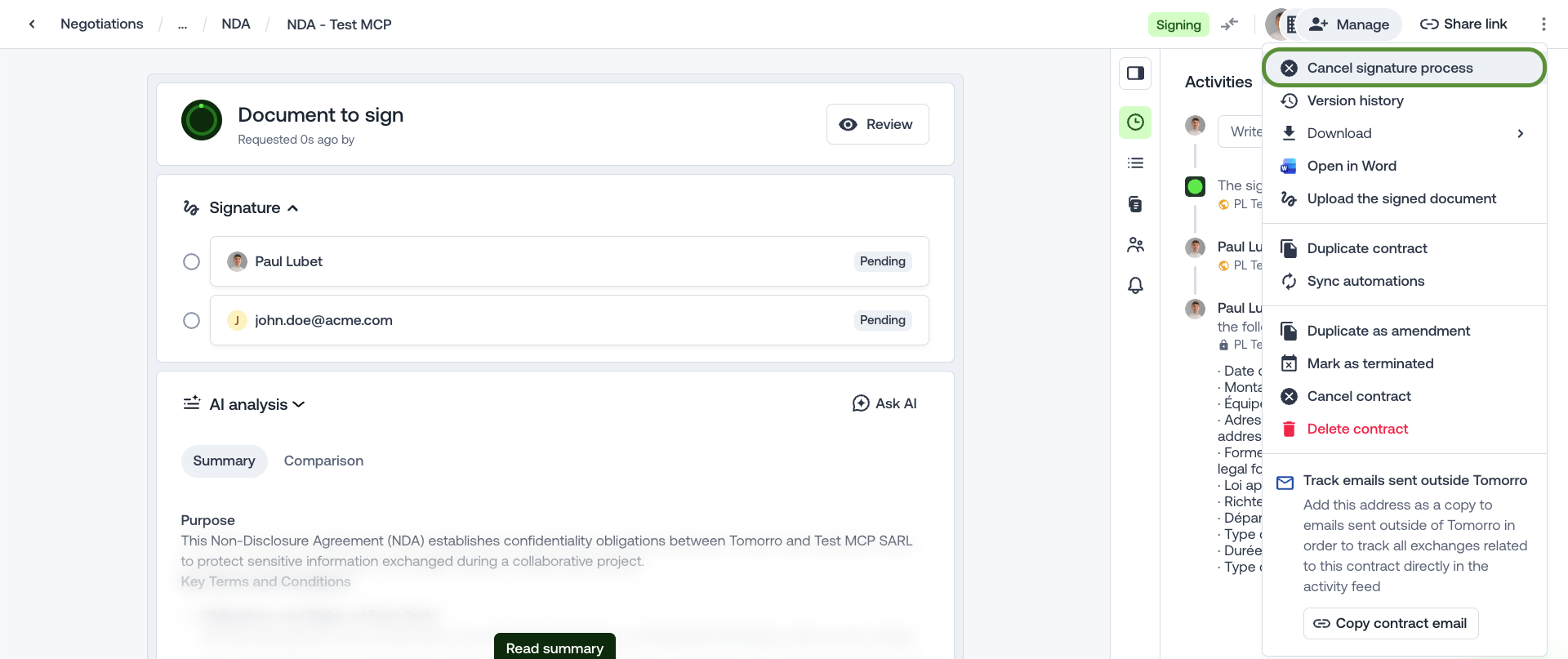
Task: Open the list view sidebar icon
Action: [x=1135, y=163]
